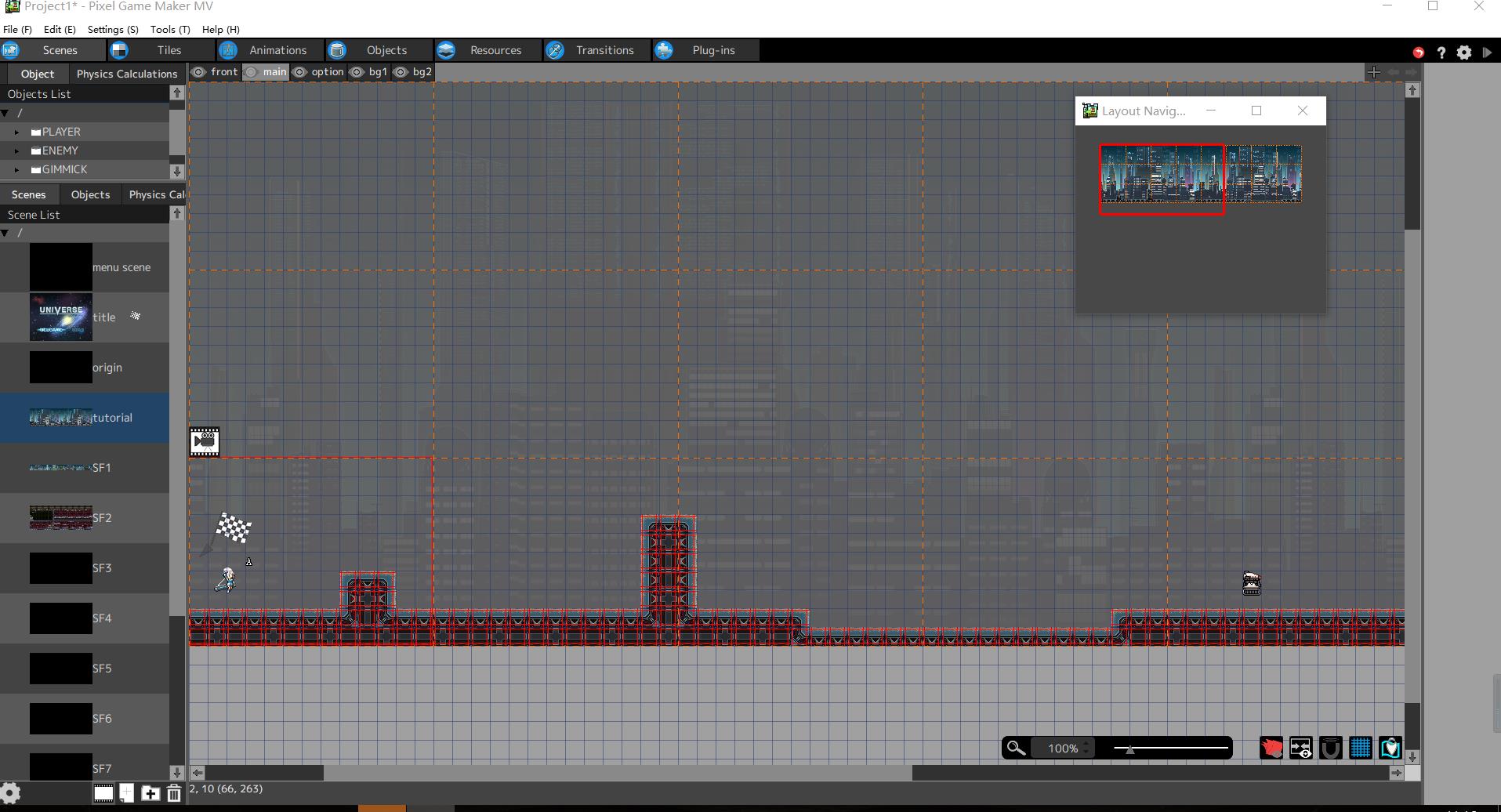Open the question mark help icon
The width and height of the screenshot is (1501, 812).
pyautogui.click(x=1441, y=53)
